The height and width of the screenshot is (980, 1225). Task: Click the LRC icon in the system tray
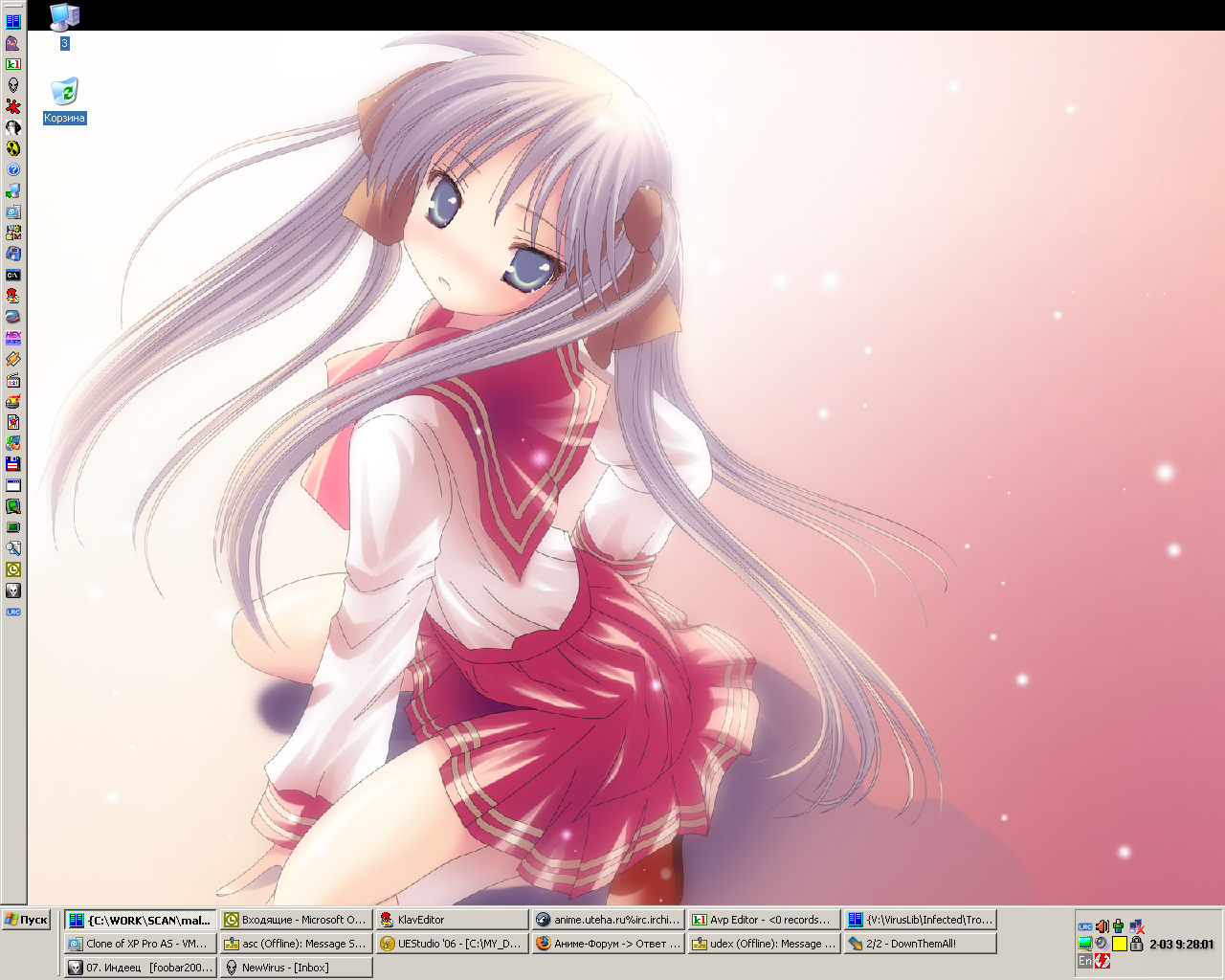[x=1085, y=926]
